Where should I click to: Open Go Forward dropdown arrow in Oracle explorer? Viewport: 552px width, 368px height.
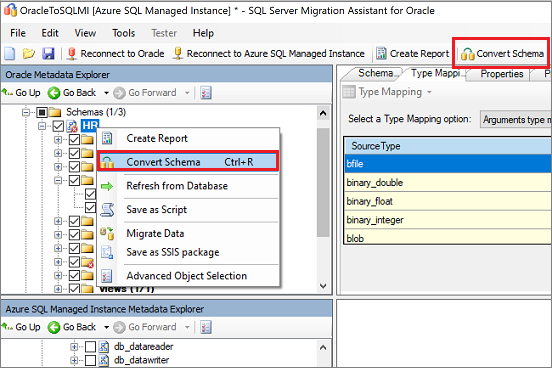[187, 93]
